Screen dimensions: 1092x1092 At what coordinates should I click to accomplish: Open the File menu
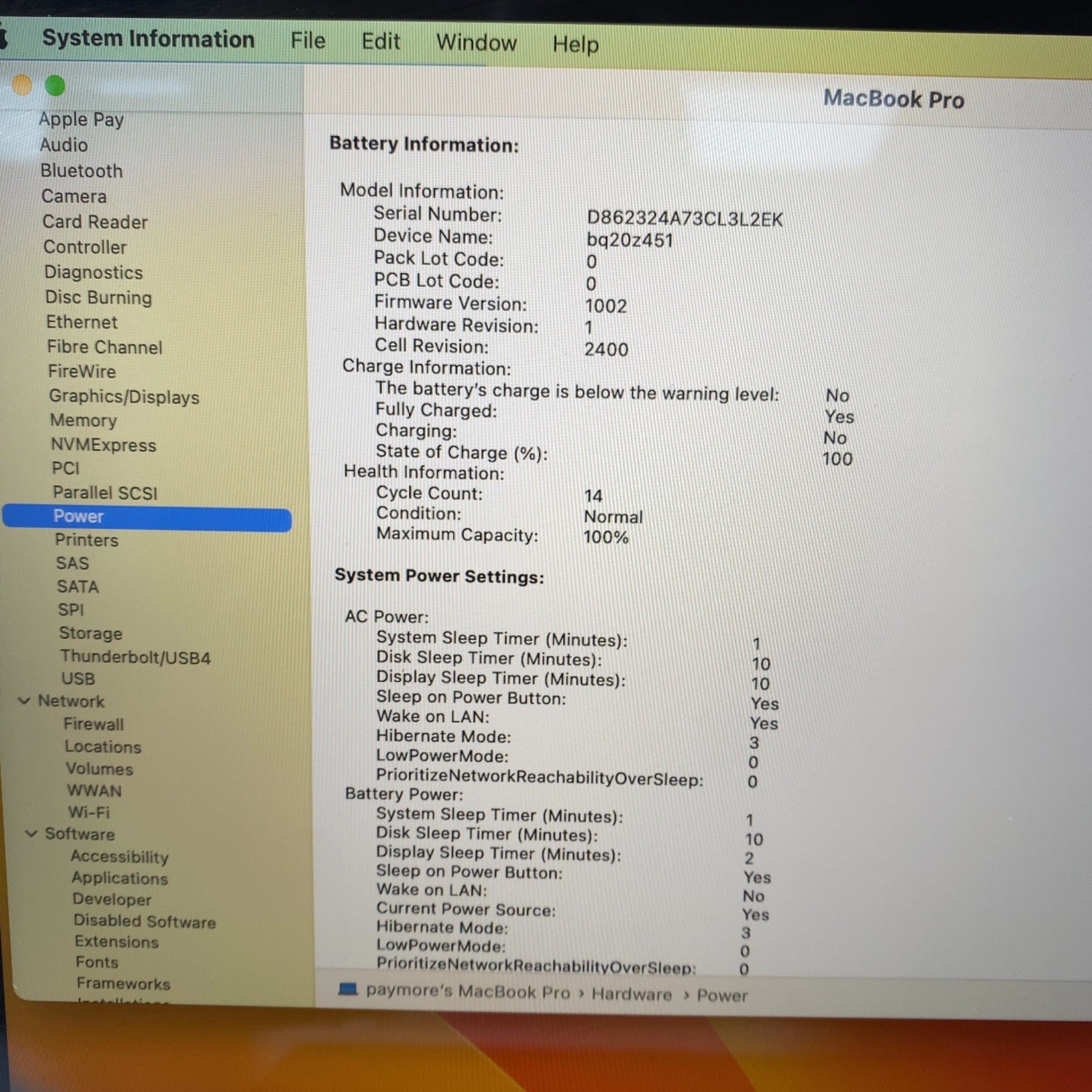click(x=308, y=40)
